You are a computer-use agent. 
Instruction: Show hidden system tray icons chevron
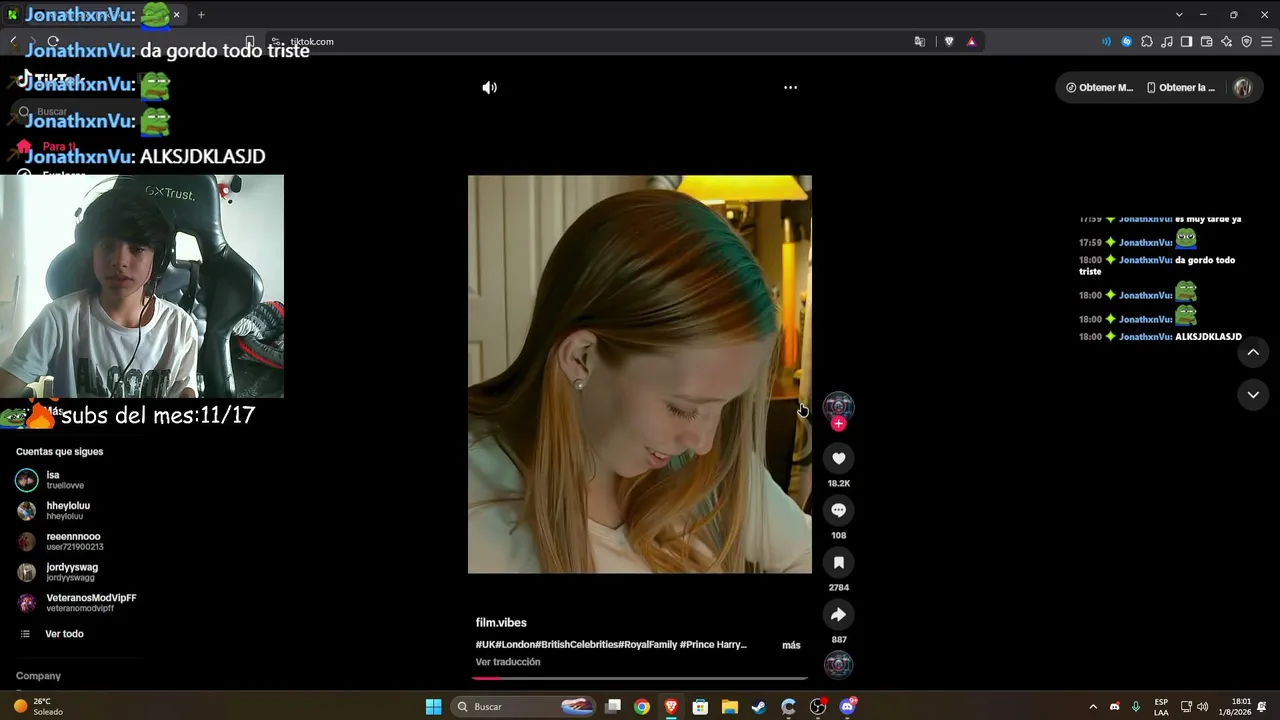[1093, 707]
